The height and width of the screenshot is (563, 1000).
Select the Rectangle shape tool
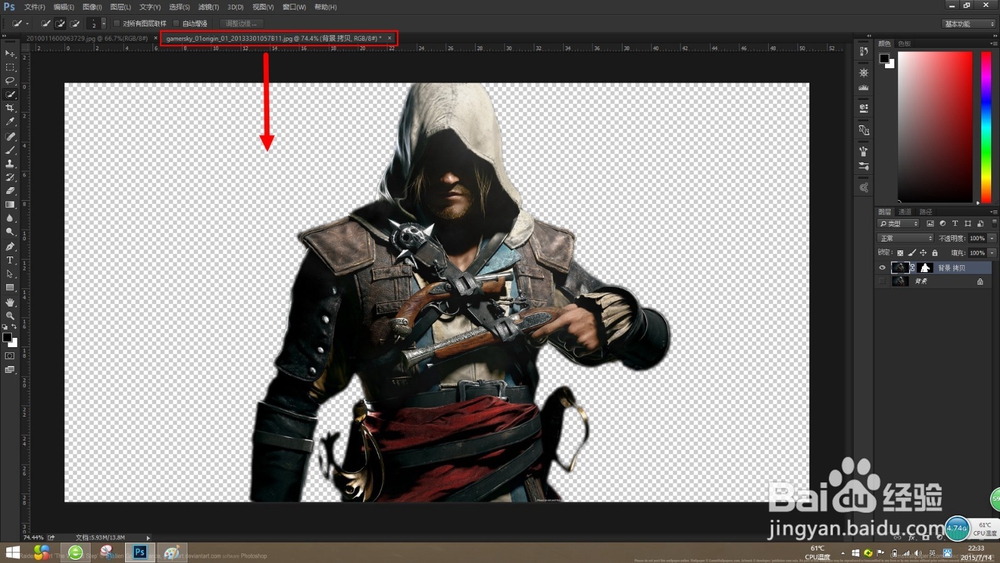point(10,288)
